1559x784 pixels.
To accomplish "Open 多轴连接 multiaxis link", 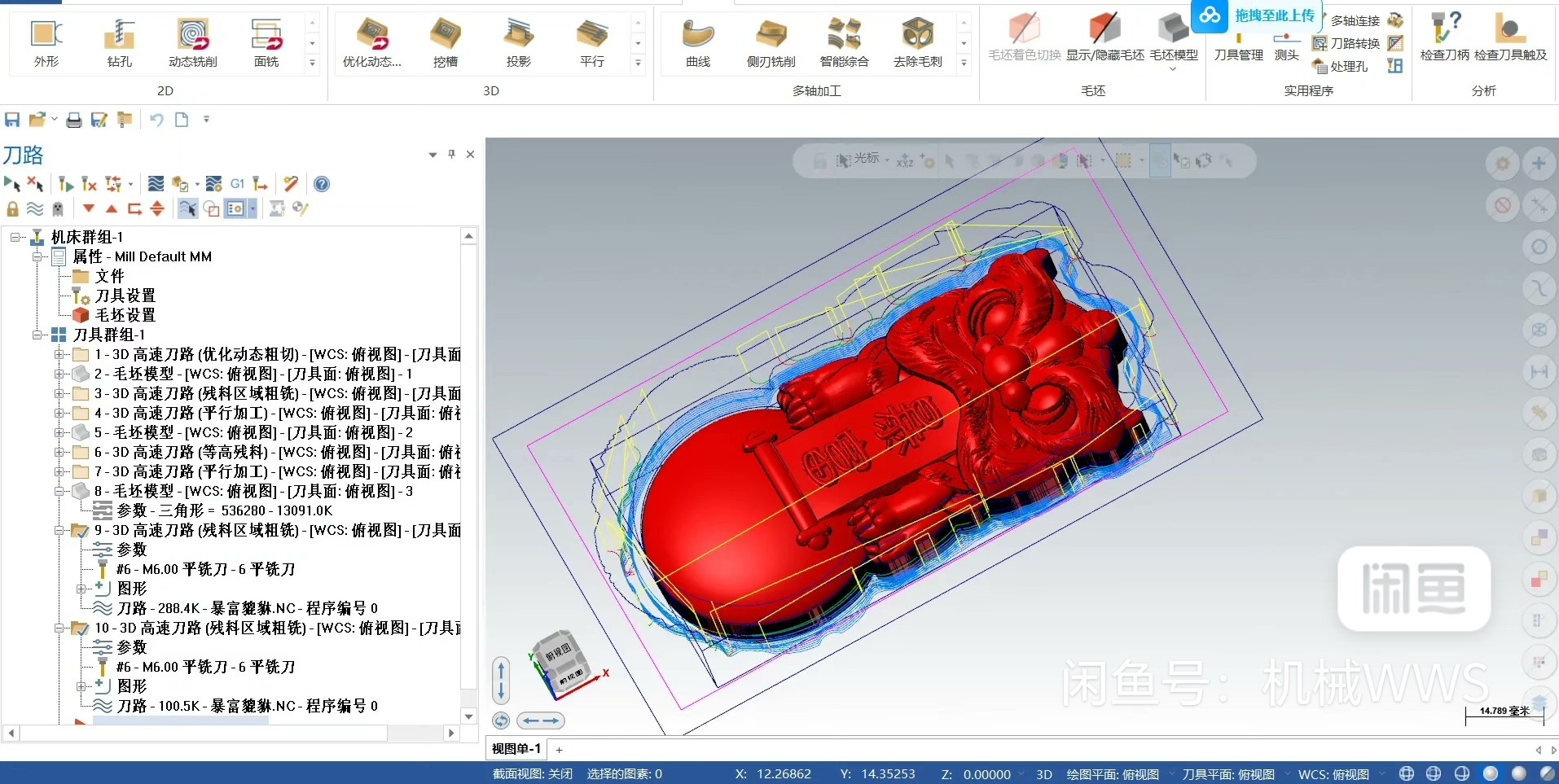I will [1355, 20].
